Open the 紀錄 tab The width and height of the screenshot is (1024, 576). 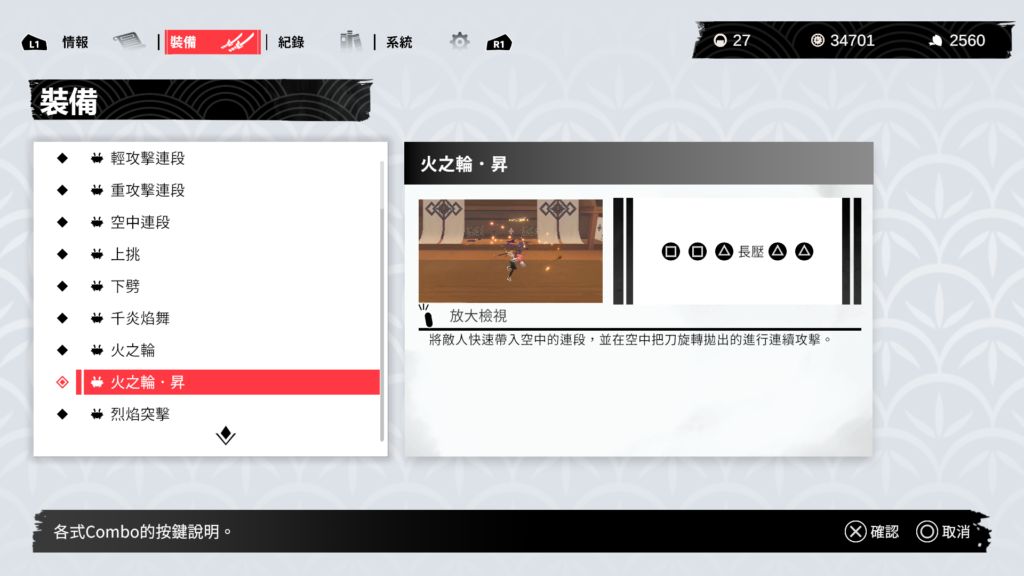tap(291, 42)
